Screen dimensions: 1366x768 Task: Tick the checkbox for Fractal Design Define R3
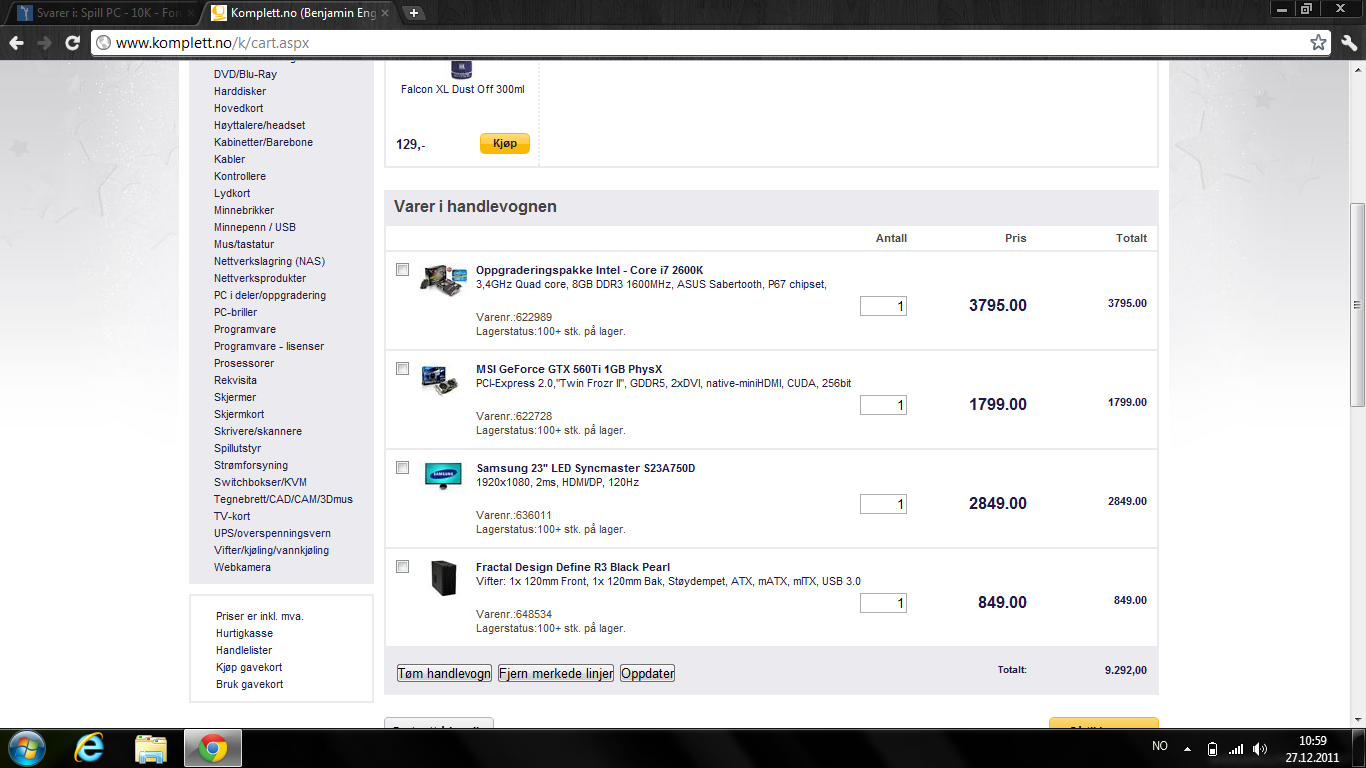point(402,567)
